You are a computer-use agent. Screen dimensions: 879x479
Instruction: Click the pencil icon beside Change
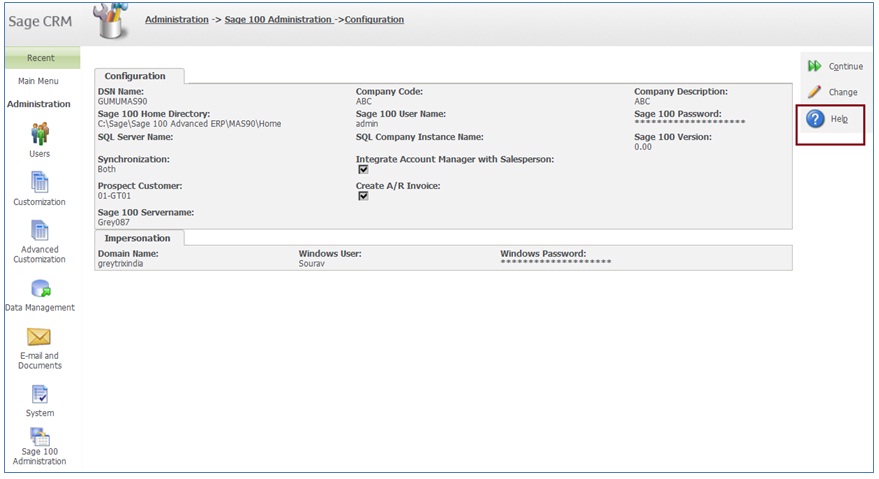point(815,91)
